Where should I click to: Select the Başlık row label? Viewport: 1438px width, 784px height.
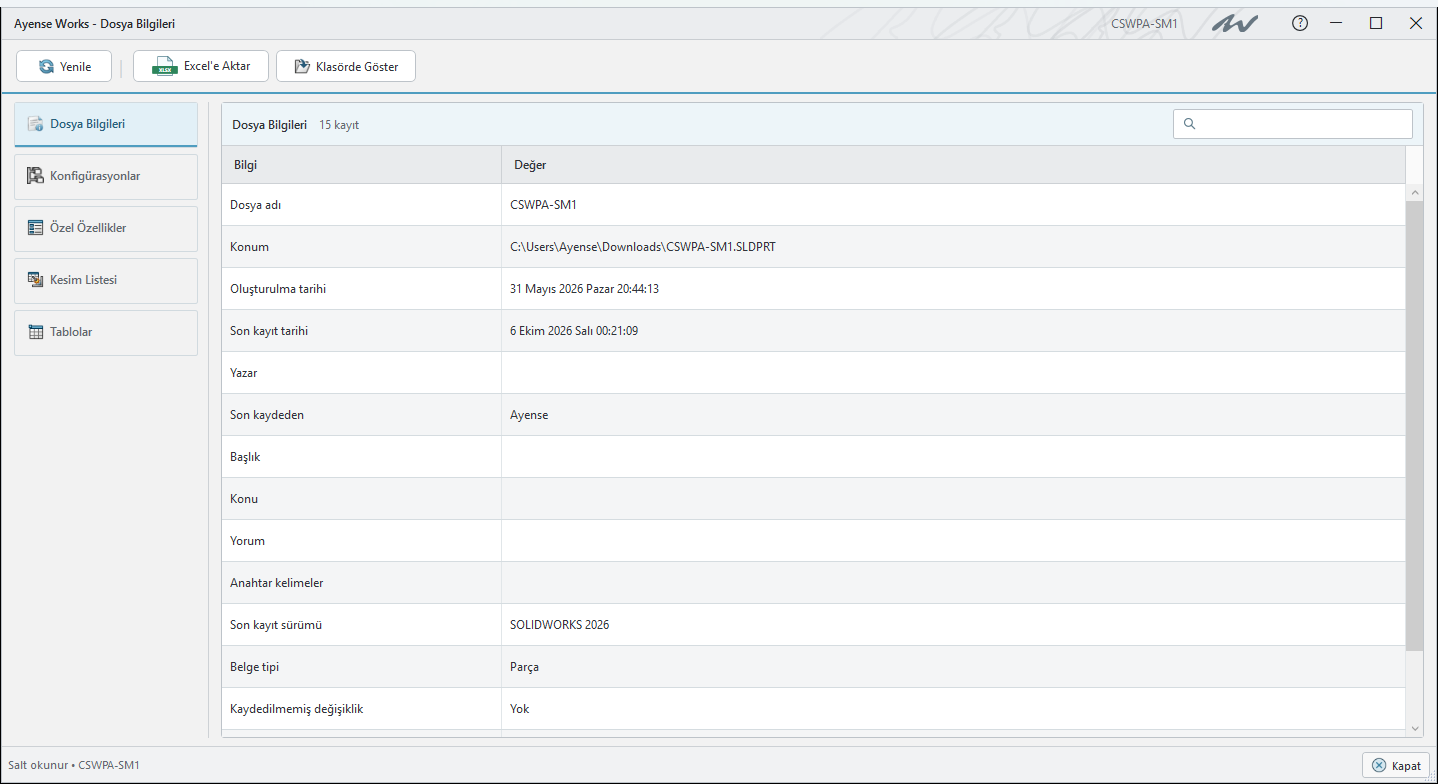[x=245, y=457]
